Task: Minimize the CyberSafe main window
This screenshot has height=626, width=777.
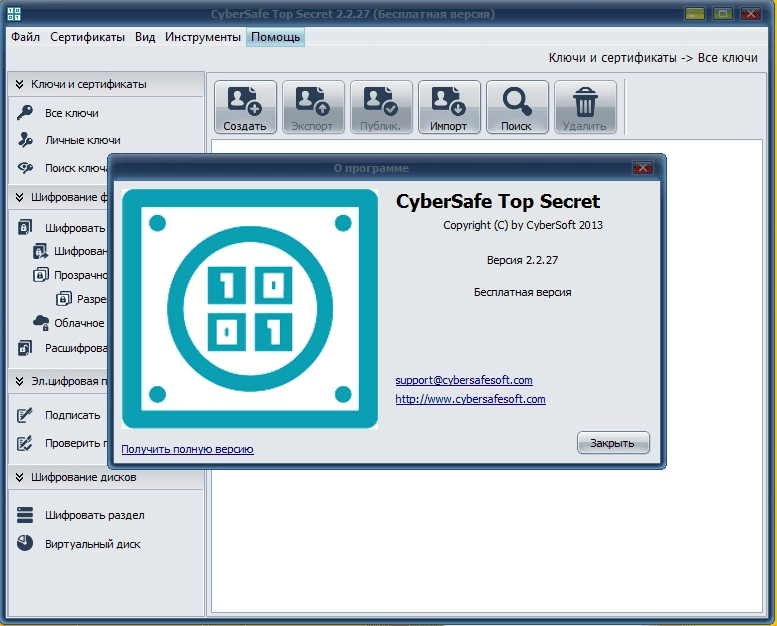Action: pos(695,13)
